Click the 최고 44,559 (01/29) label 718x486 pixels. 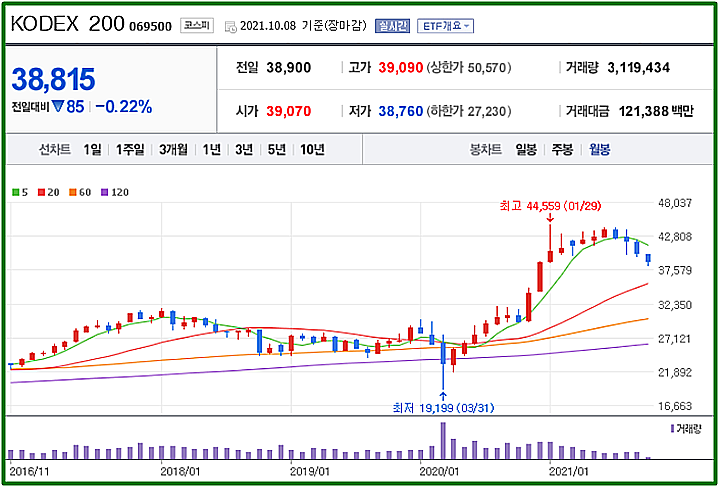(550, 207)
